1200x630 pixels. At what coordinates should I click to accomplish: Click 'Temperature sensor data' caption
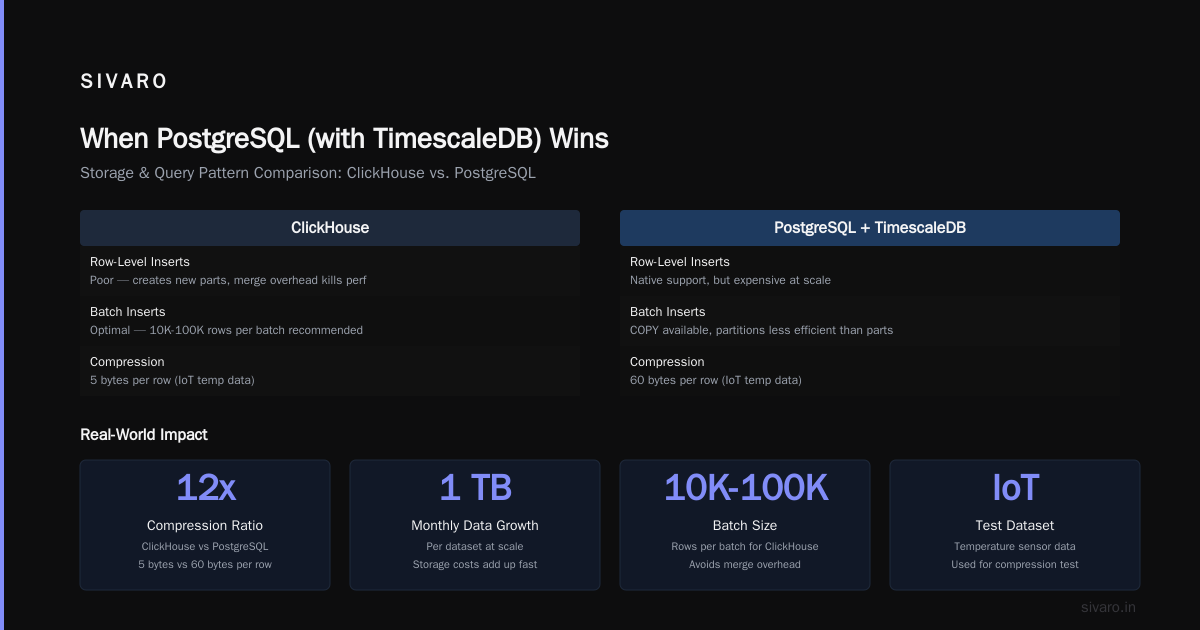point(1015,546)
